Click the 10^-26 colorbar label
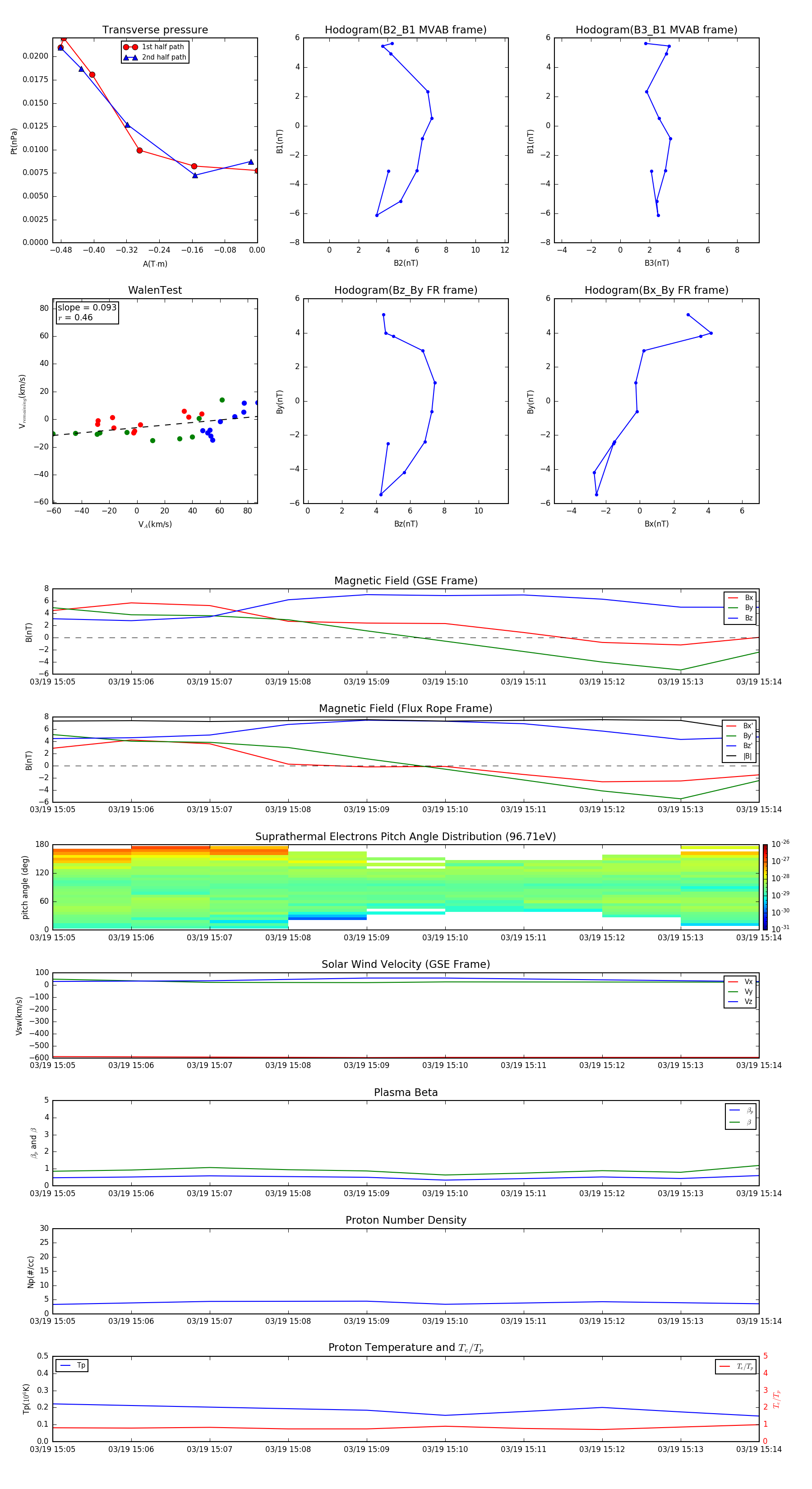This screenshot has width=812, height=1489. (x=780, y=844)
